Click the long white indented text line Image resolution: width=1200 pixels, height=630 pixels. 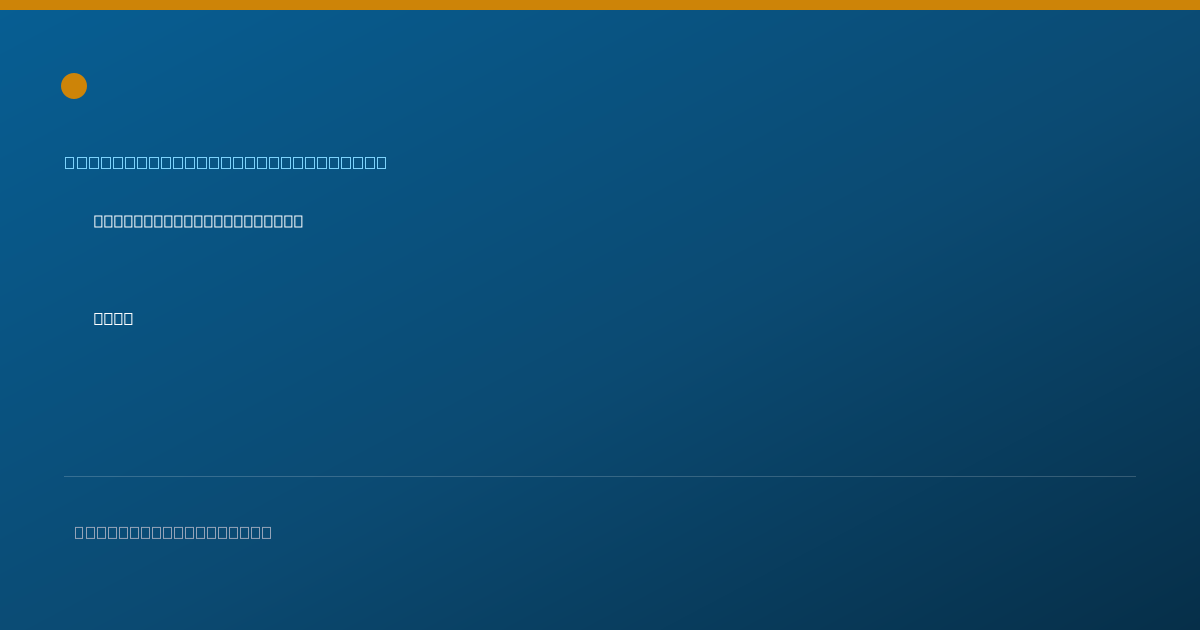click(x=198, y=221)
